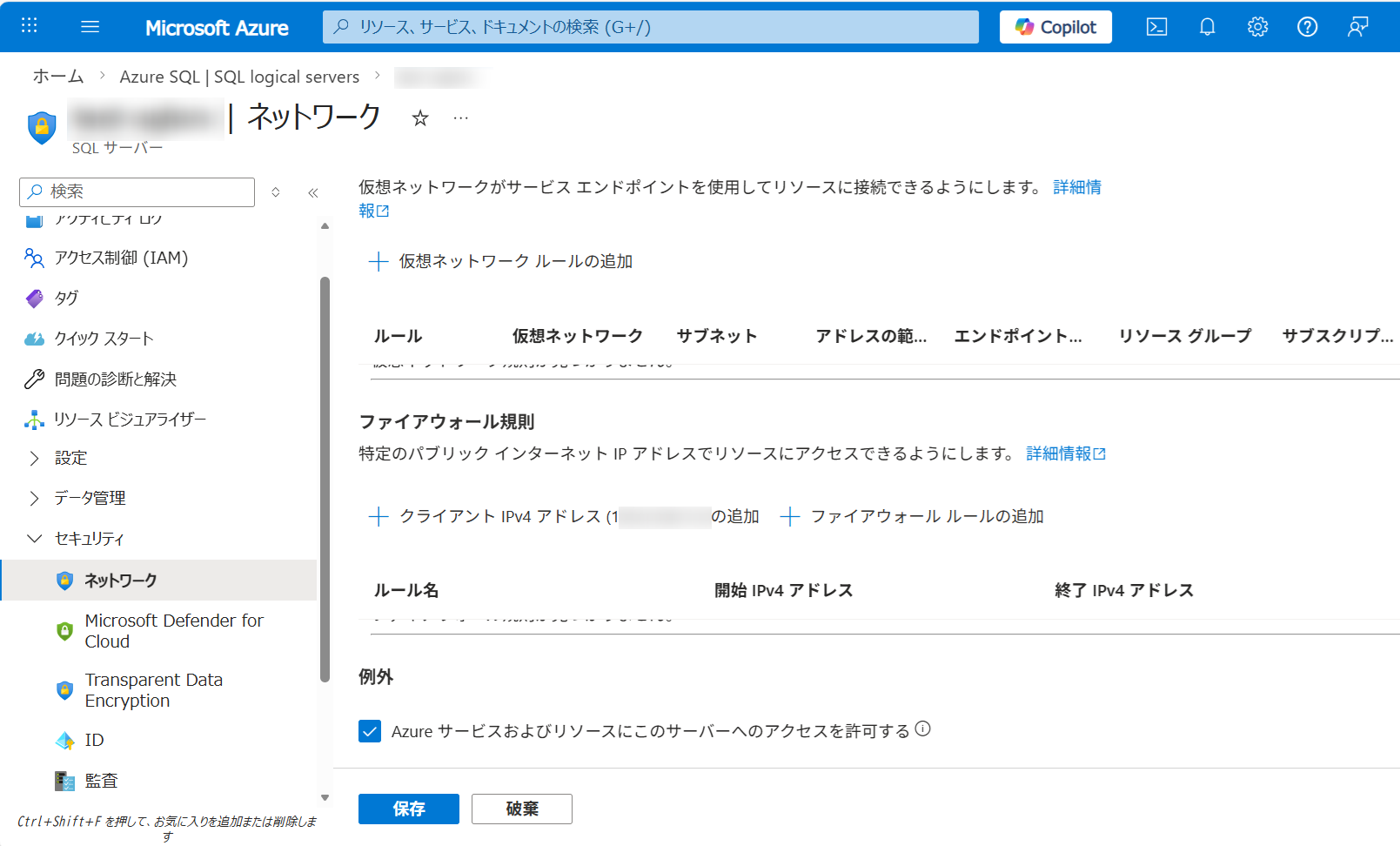The image size is (1400, 846).
Task: Click the help question mark icon
Action: pos(1307,27)
